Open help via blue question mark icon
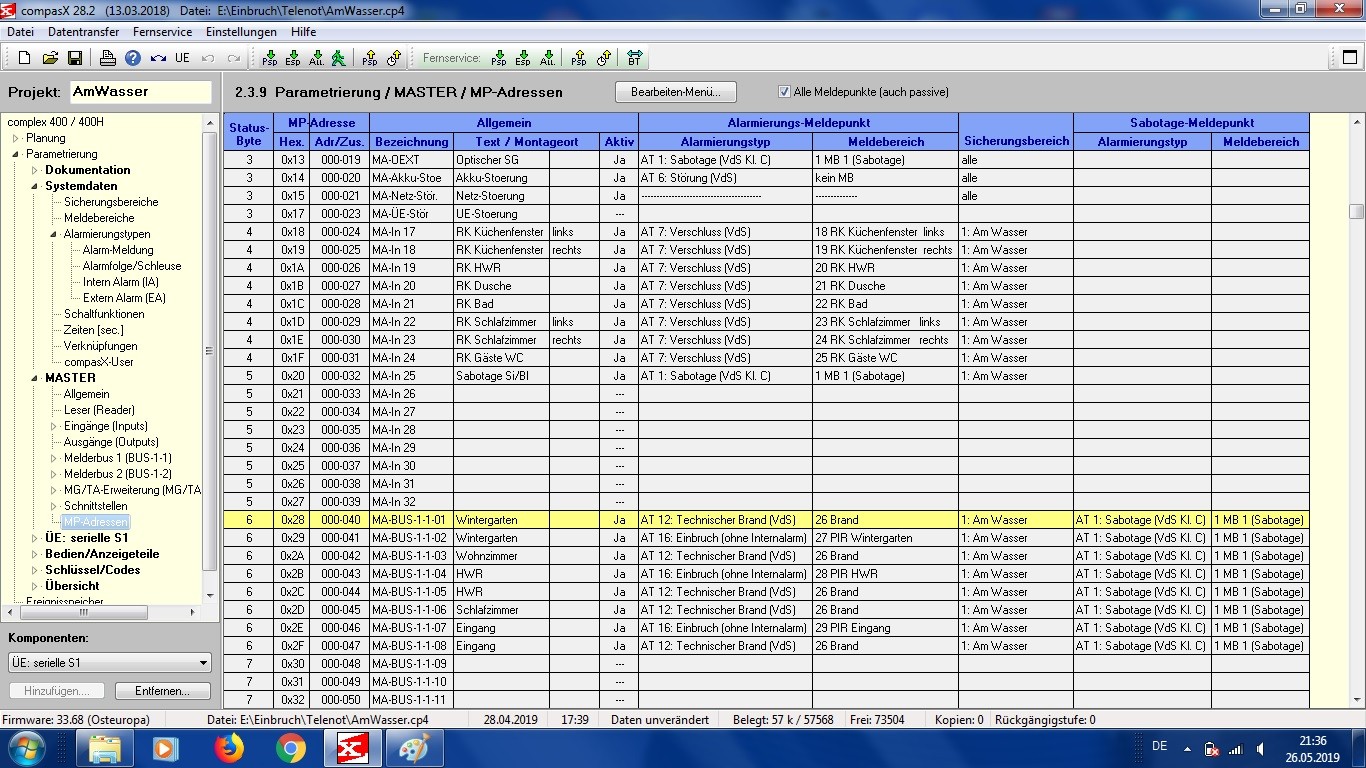Image resolution: width=1366 pixels, height=768 pixels. (132, 58)
